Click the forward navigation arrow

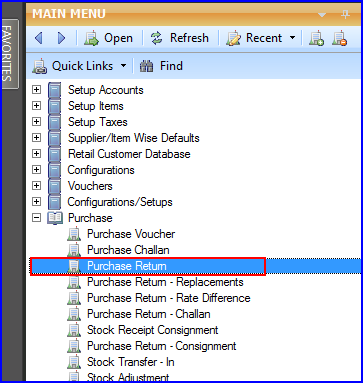[x=62, y=38]
